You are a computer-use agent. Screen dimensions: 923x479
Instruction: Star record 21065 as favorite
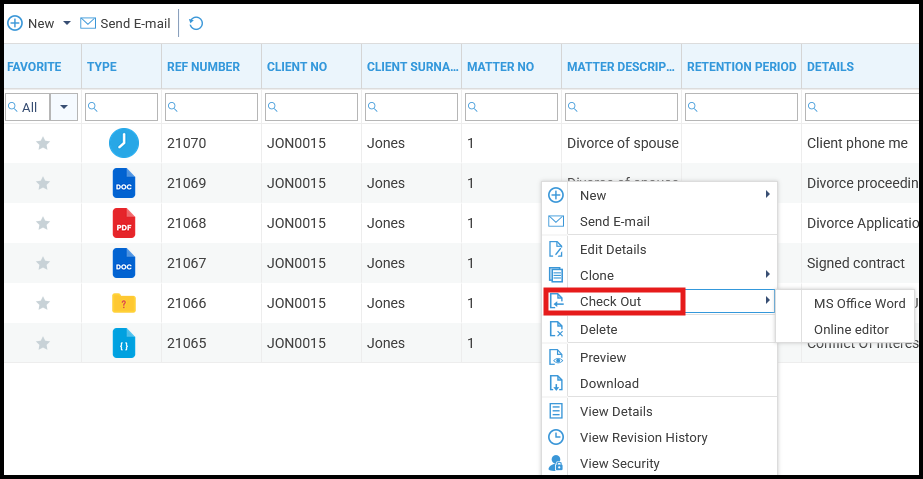(x=43, y=343)
